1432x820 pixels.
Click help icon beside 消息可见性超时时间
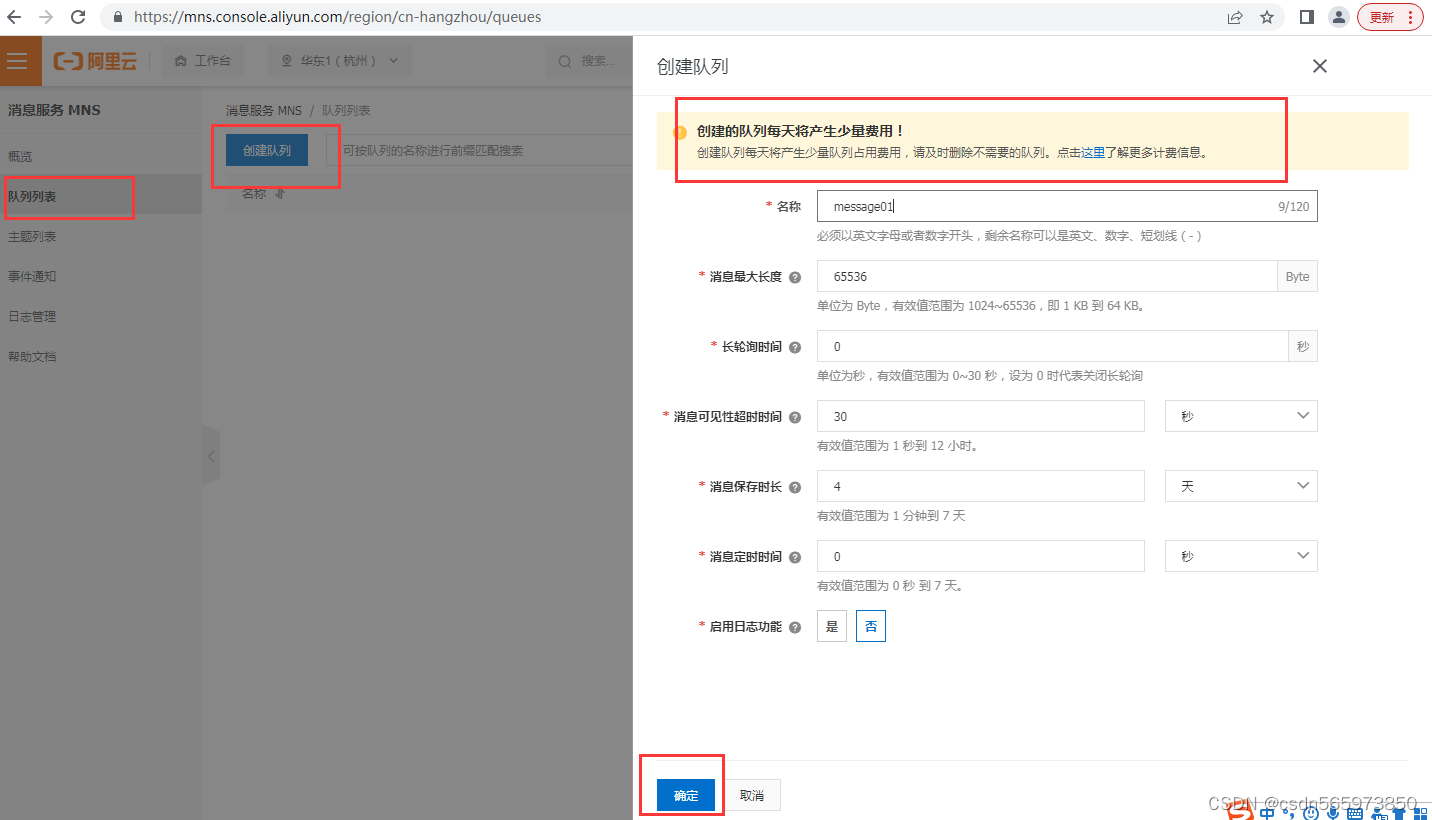[x=795, y=417]
